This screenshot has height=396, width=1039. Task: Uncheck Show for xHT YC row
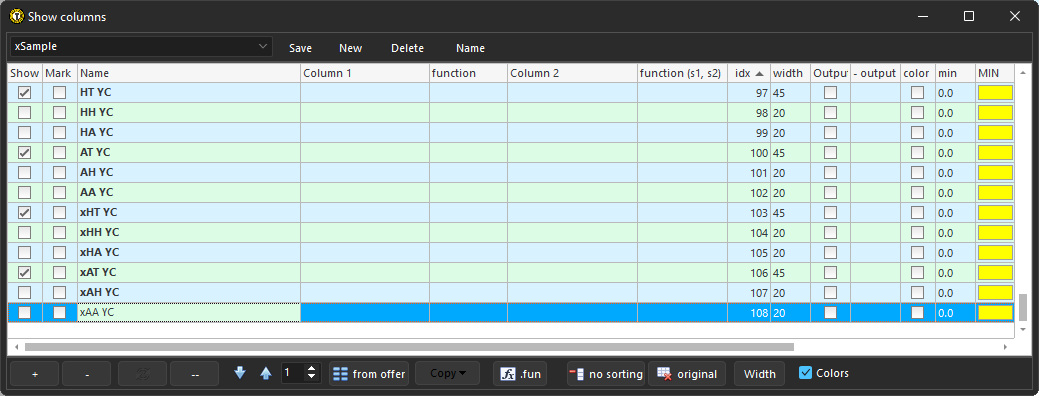pos(25,213)
